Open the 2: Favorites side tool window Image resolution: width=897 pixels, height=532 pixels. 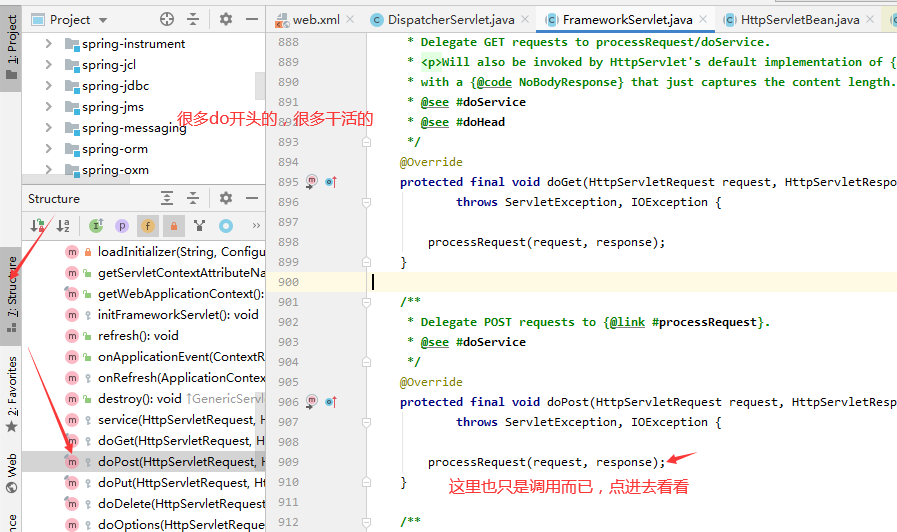[11, 394]
